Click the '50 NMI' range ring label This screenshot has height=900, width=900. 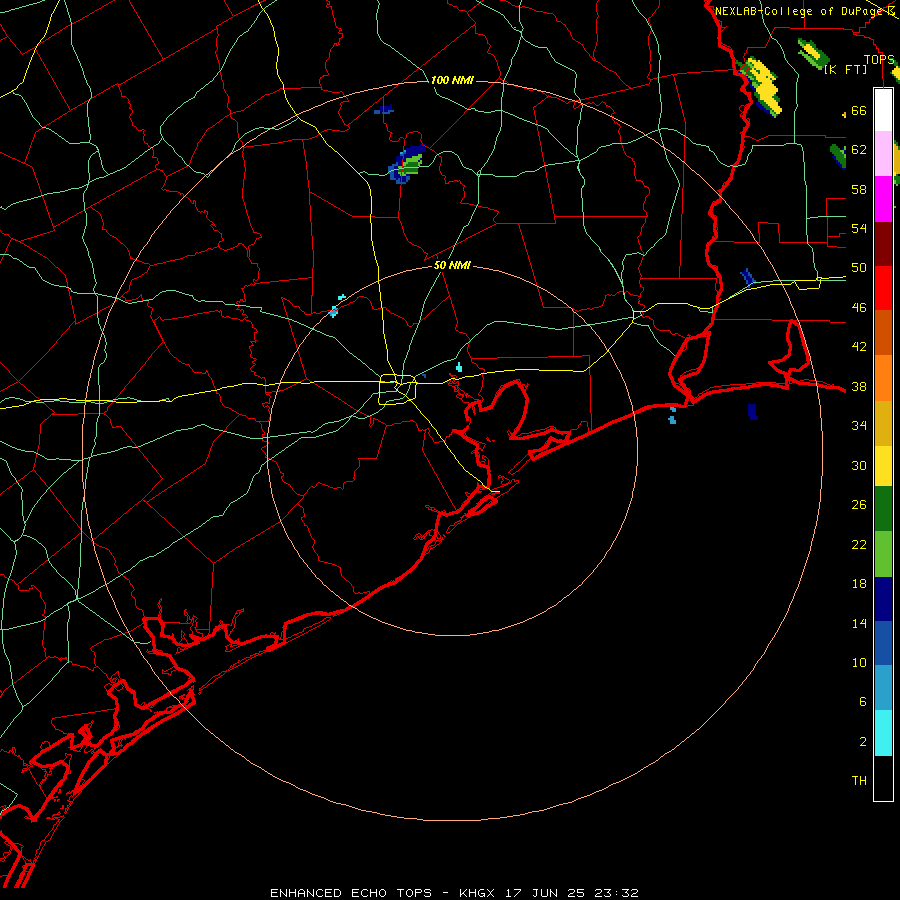tap(452, 265)
